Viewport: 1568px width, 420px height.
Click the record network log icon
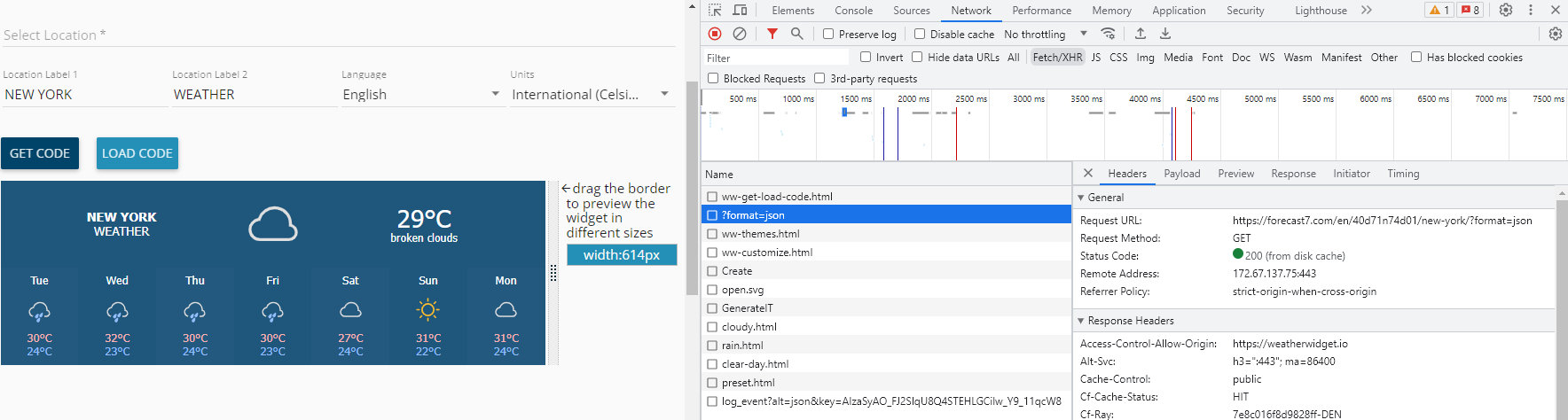coord(715,34)
